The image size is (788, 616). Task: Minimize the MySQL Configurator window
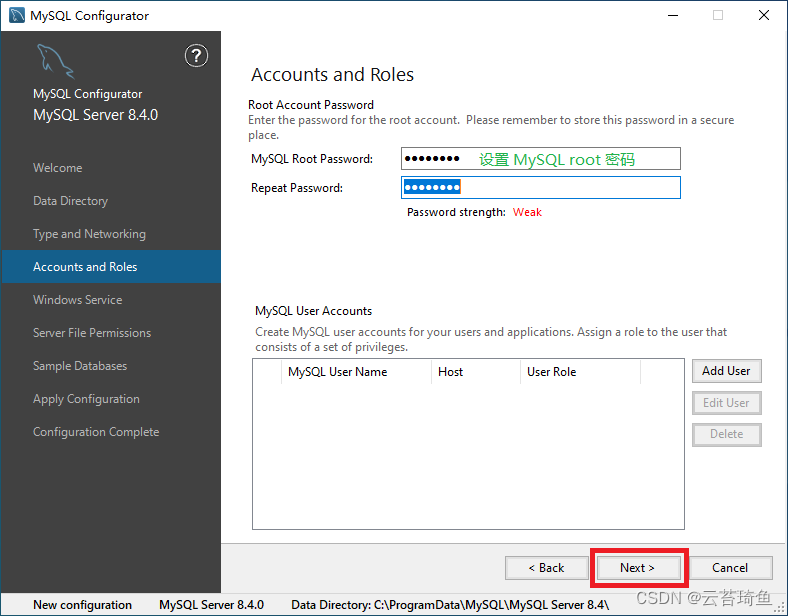pos(673,16)
